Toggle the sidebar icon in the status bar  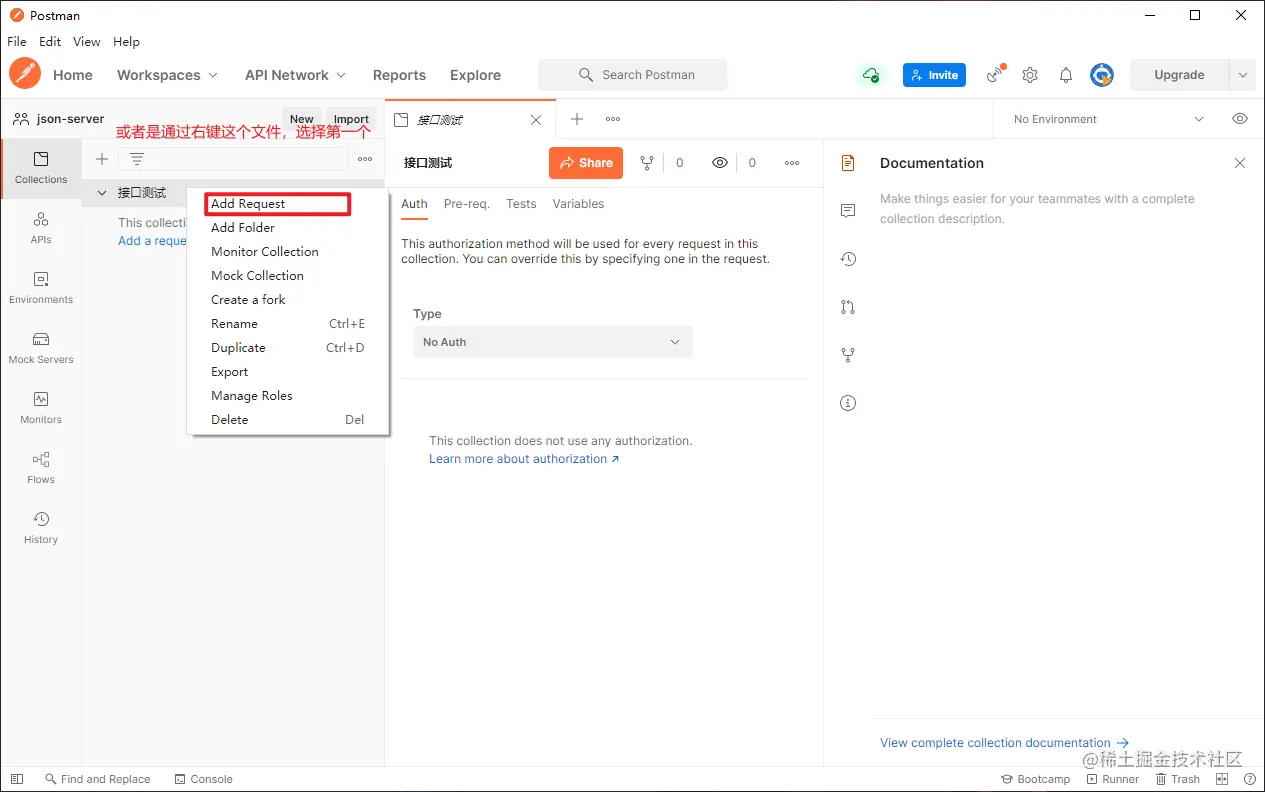17,779
